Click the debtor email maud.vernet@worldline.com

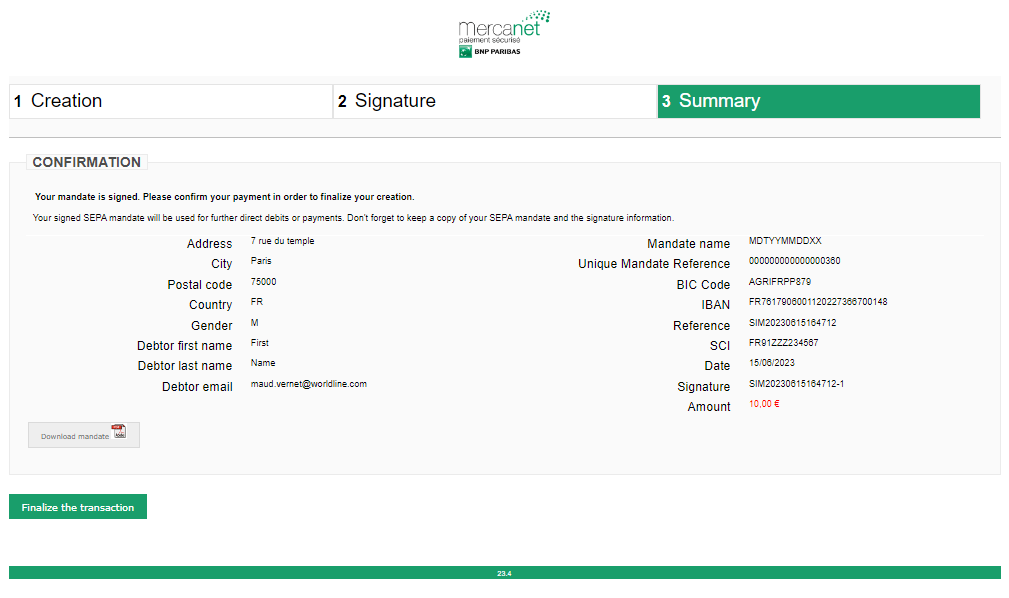tap(308, 384)
